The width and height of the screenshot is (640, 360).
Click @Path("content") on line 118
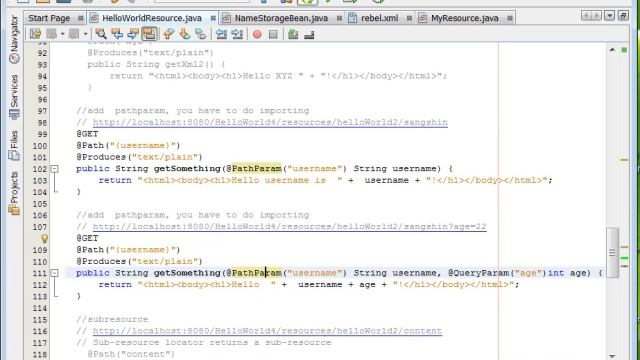tap(131, 354)
